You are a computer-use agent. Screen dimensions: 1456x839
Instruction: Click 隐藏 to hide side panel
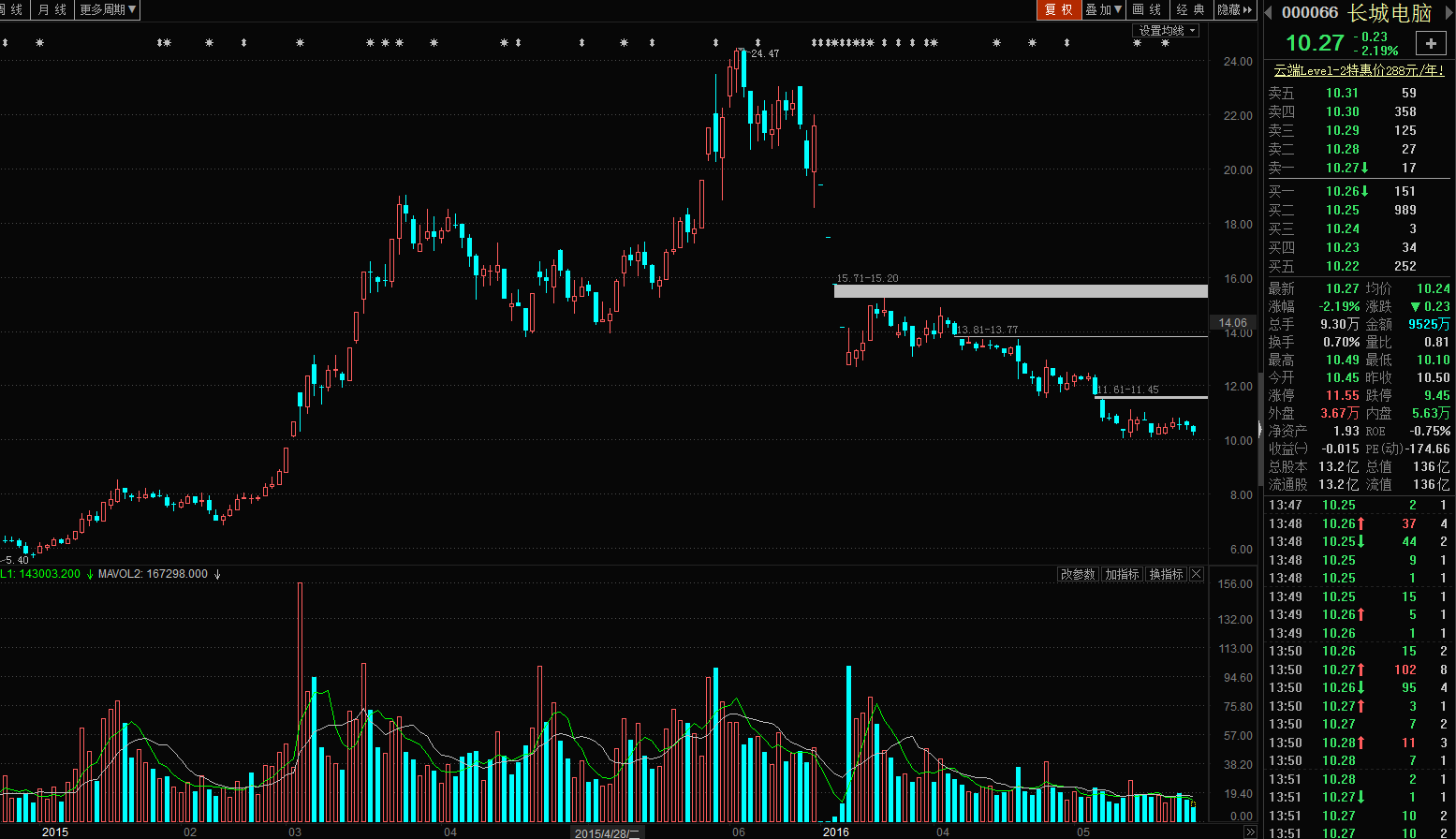click(1234, 9)
